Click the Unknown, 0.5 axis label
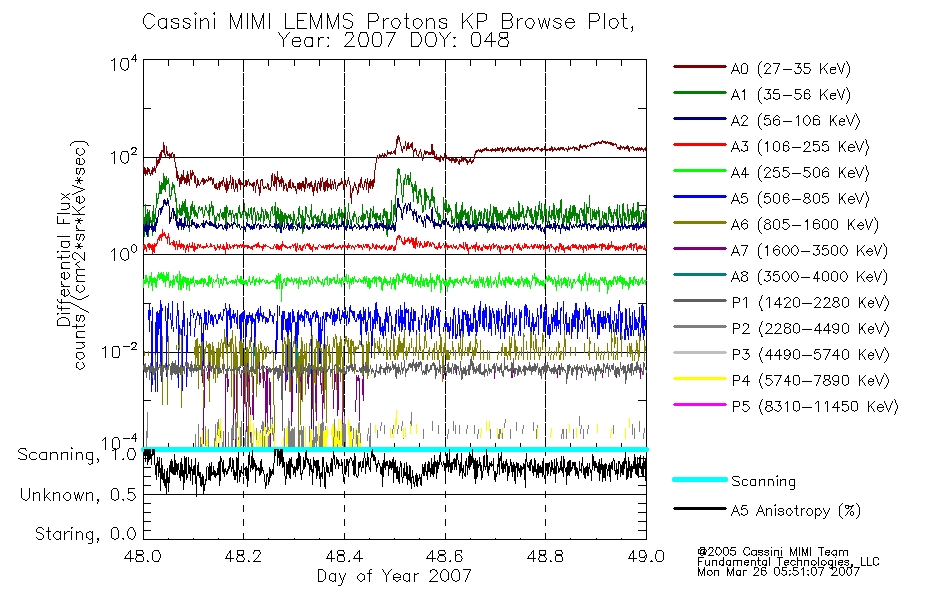The height and width of the screenshot is (600, 950). (x=79, y=495)
